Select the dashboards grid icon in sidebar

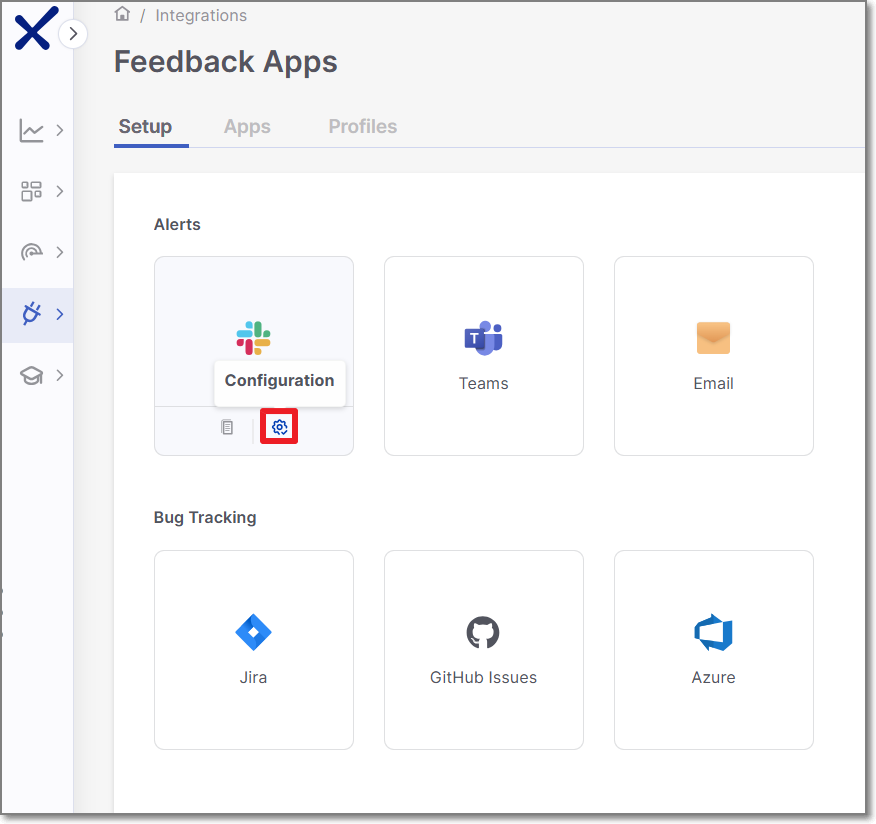click(x=31, y=191)
